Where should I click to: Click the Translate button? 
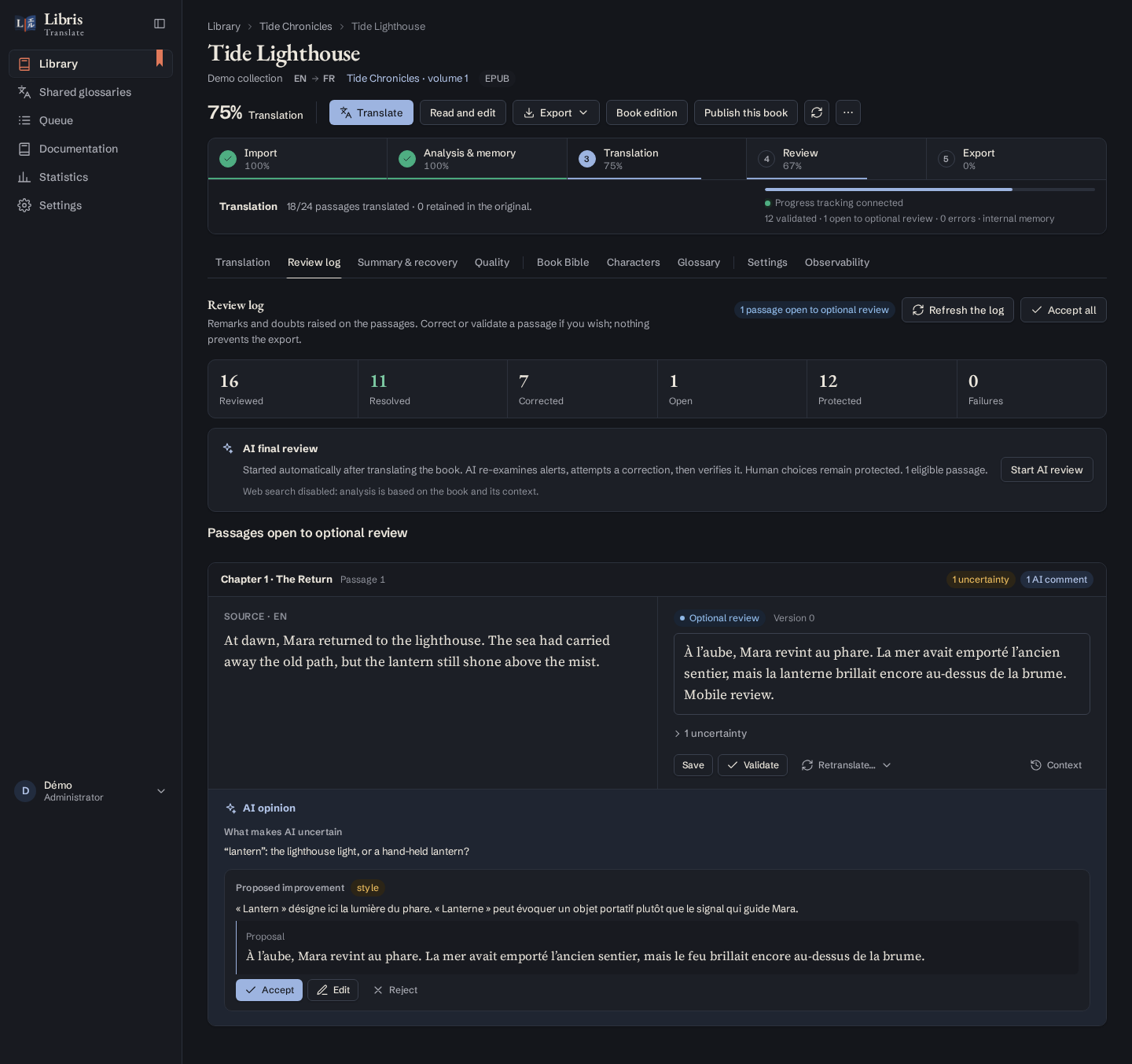(371, 112)
